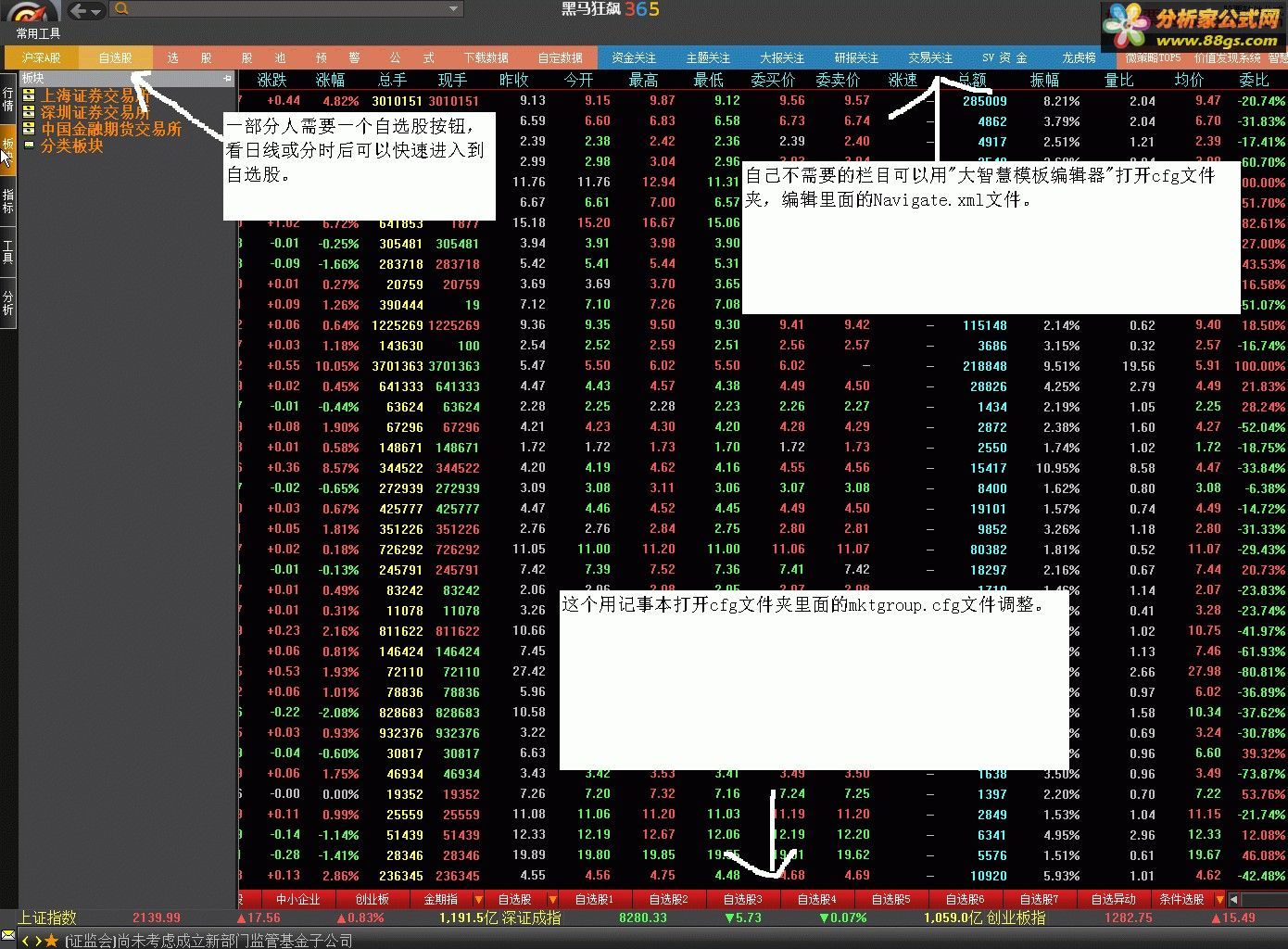1288x949 pixels.
Task: Select the 条件选股 bottom tab
Action: pyautogui.click(x=1182, y=899)
